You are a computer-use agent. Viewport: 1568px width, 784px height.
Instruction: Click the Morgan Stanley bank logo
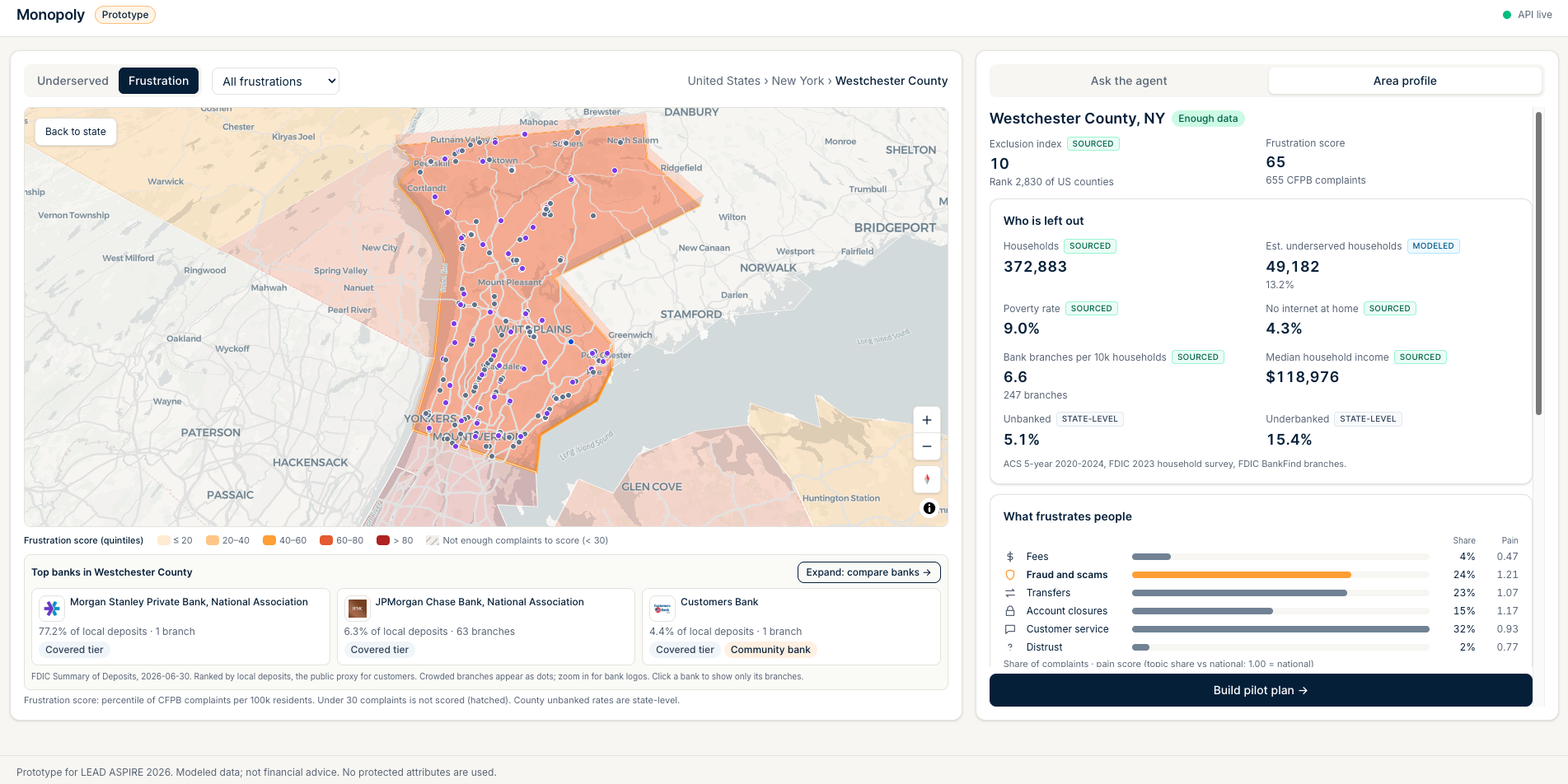pos(52,609)
